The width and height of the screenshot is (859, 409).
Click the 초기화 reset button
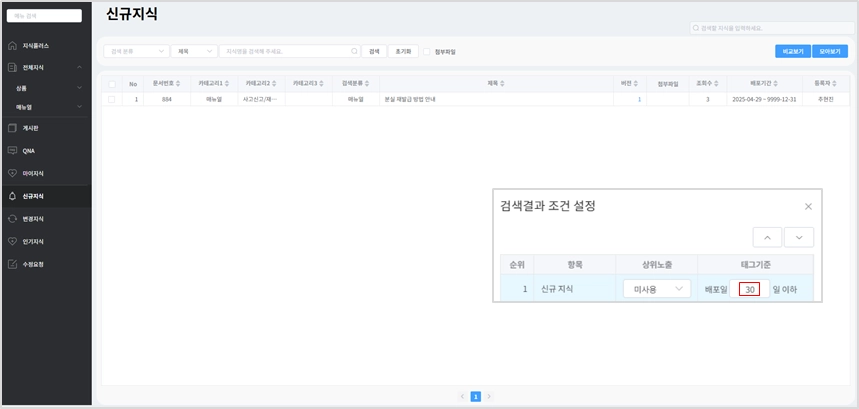coord(403,51)
